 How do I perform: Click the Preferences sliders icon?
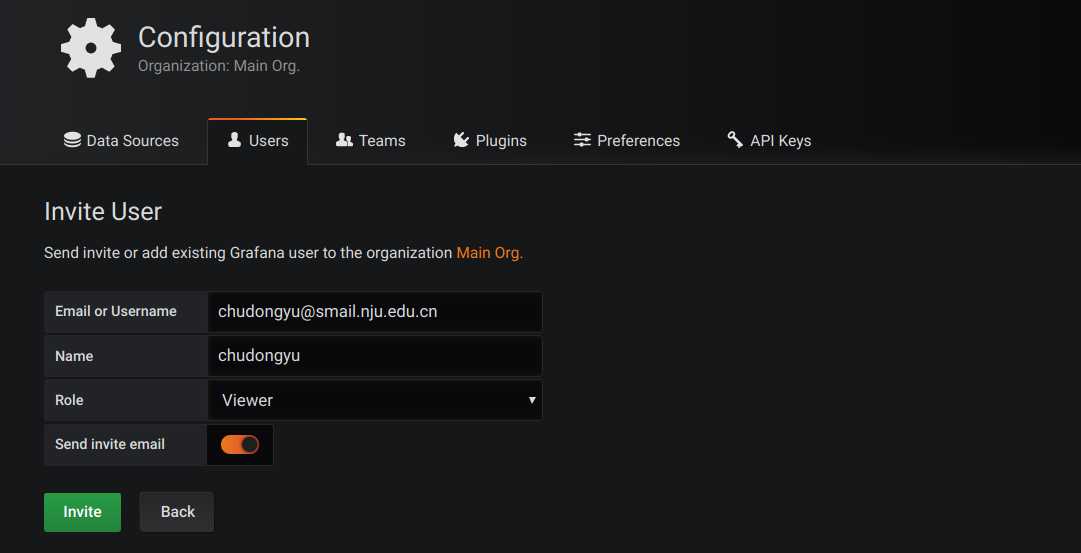click(x=582, y=140)
